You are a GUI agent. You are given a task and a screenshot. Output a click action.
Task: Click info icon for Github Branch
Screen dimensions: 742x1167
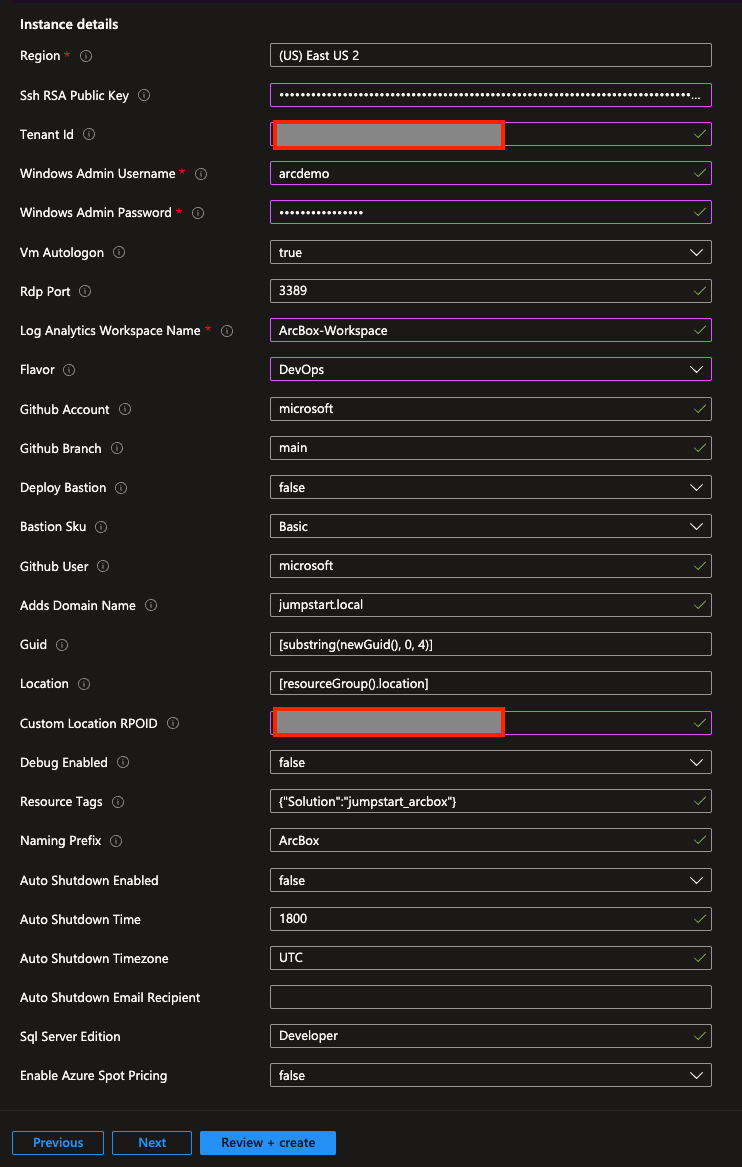117,448
